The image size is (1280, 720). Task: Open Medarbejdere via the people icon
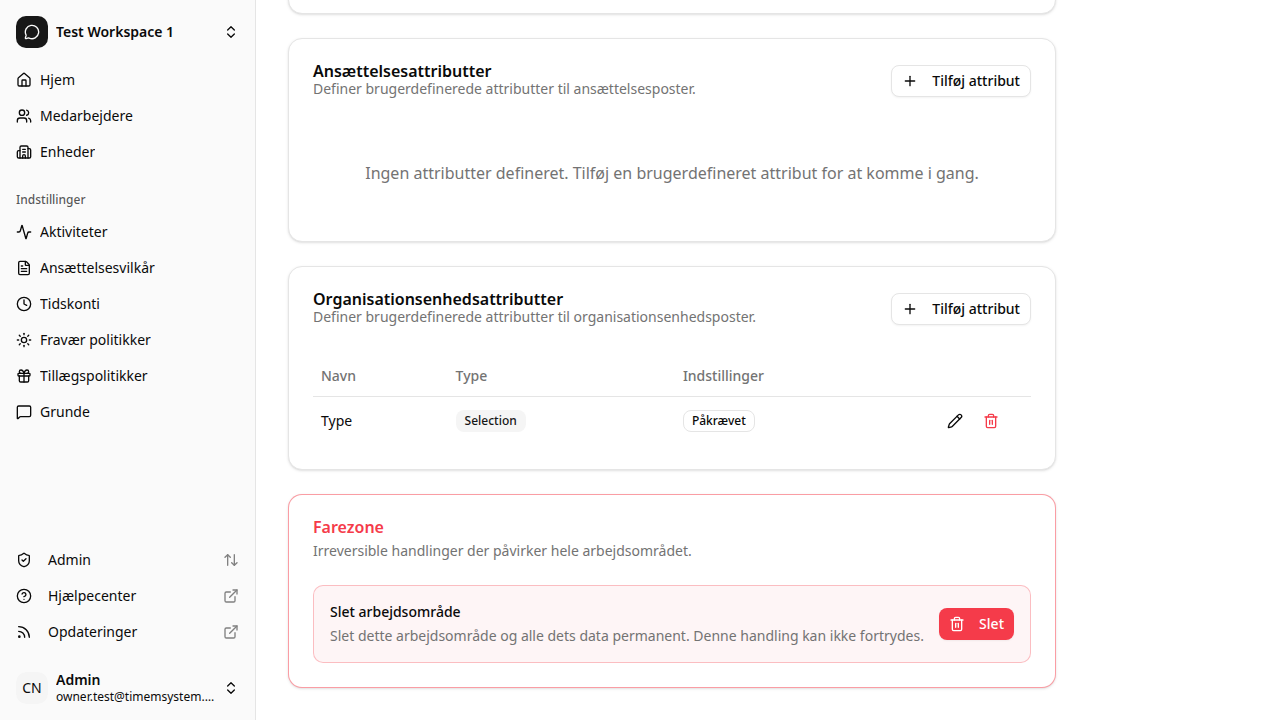point(24,115)
